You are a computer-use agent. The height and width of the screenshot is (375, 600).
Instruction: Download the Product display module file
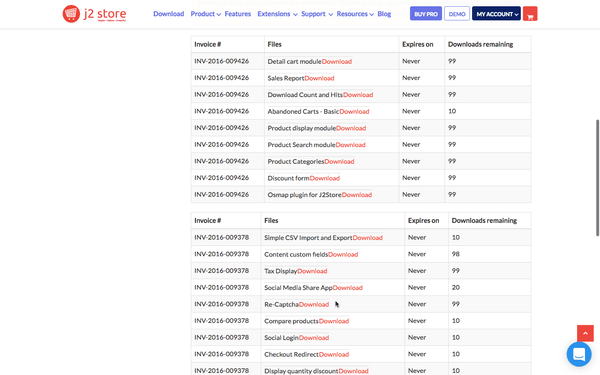(351, 128)
